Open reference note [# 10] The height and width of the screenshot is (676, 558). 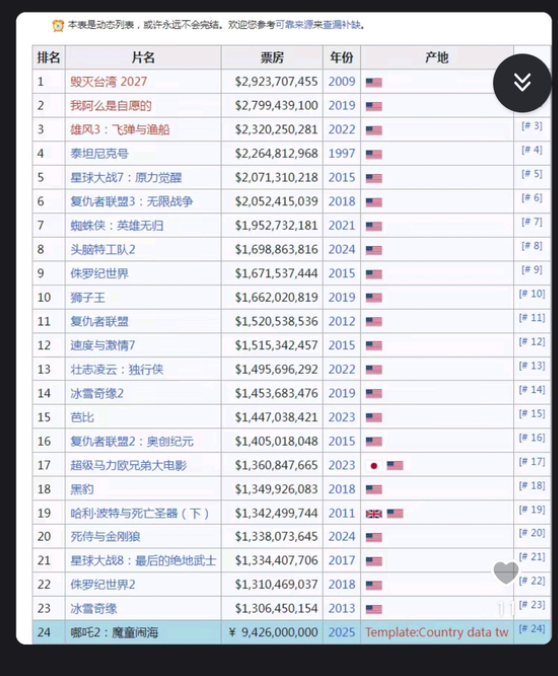532,294
